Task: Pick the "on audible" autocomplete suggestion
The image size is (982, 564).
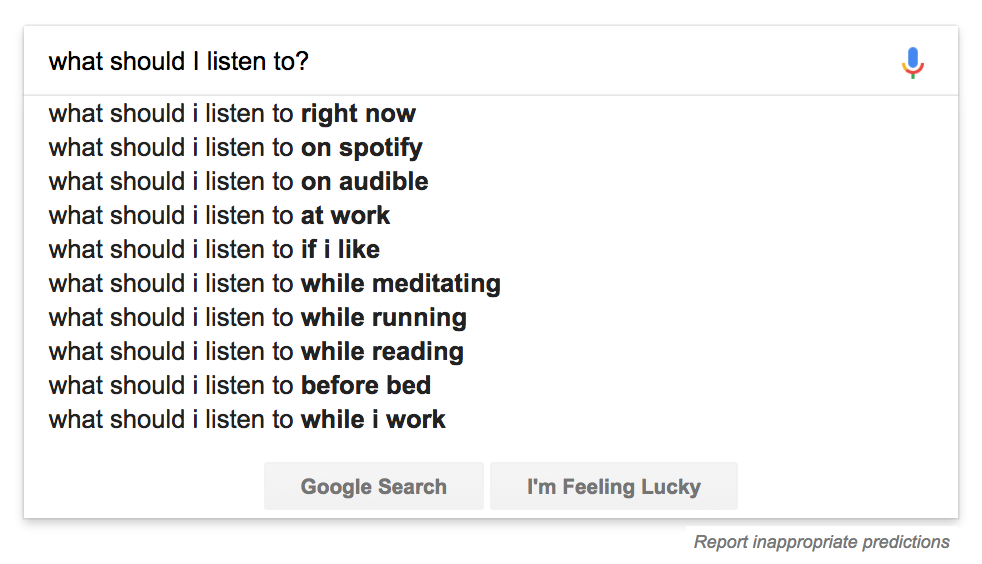Action: point(238,182)
